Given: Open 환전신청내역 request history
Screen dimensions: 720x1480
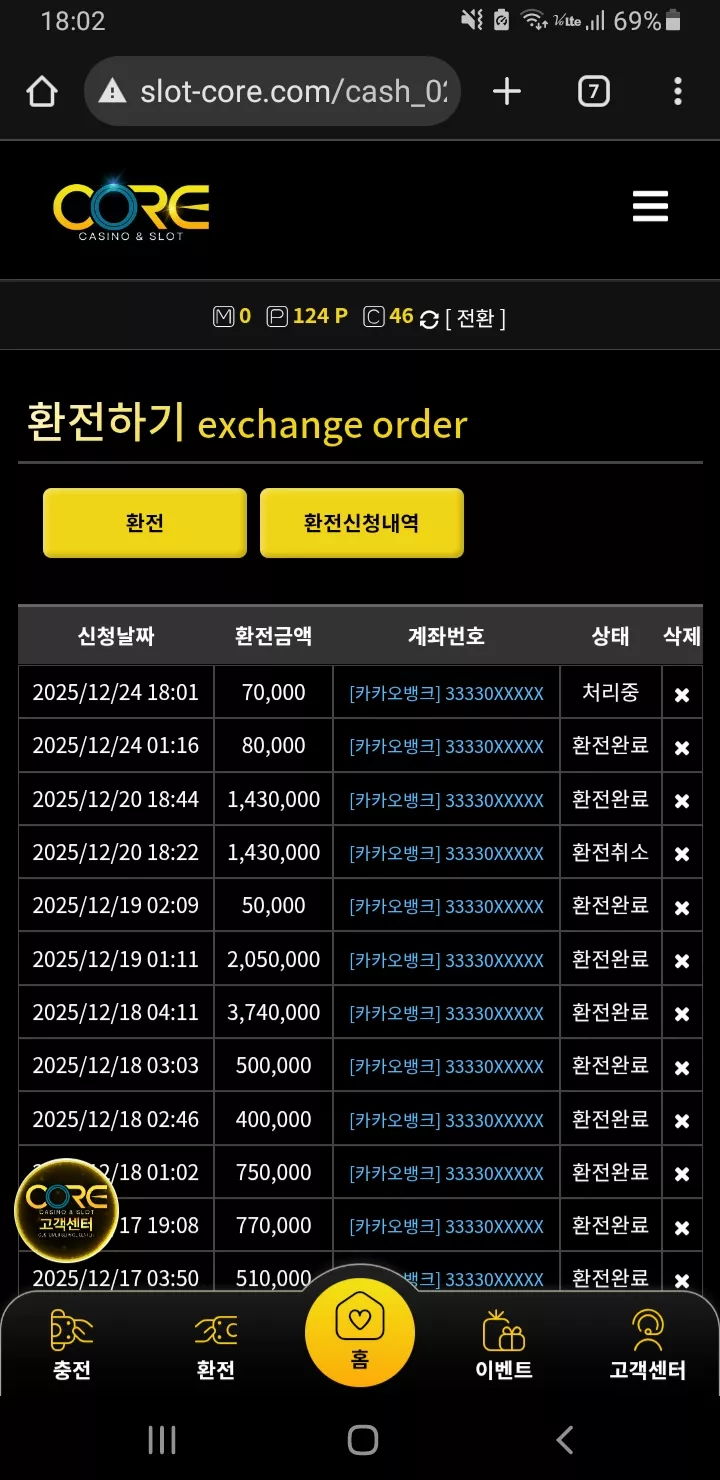Looking at the screenshot, I should point(362,523).
